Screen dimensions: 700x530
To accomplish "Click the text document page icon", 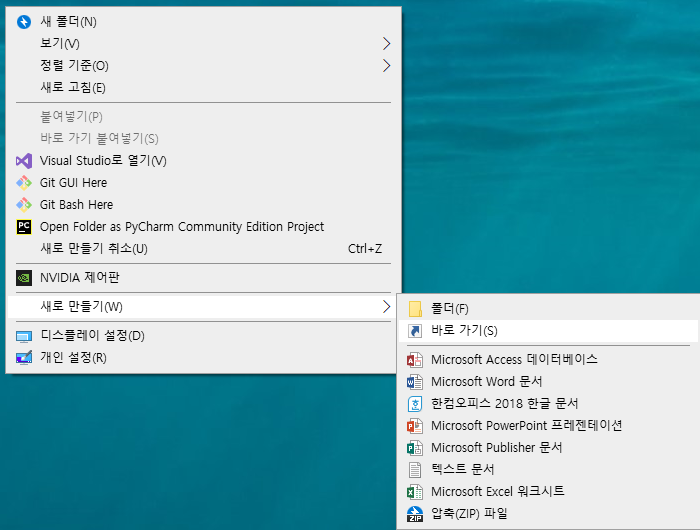I will tap(415, 469).
